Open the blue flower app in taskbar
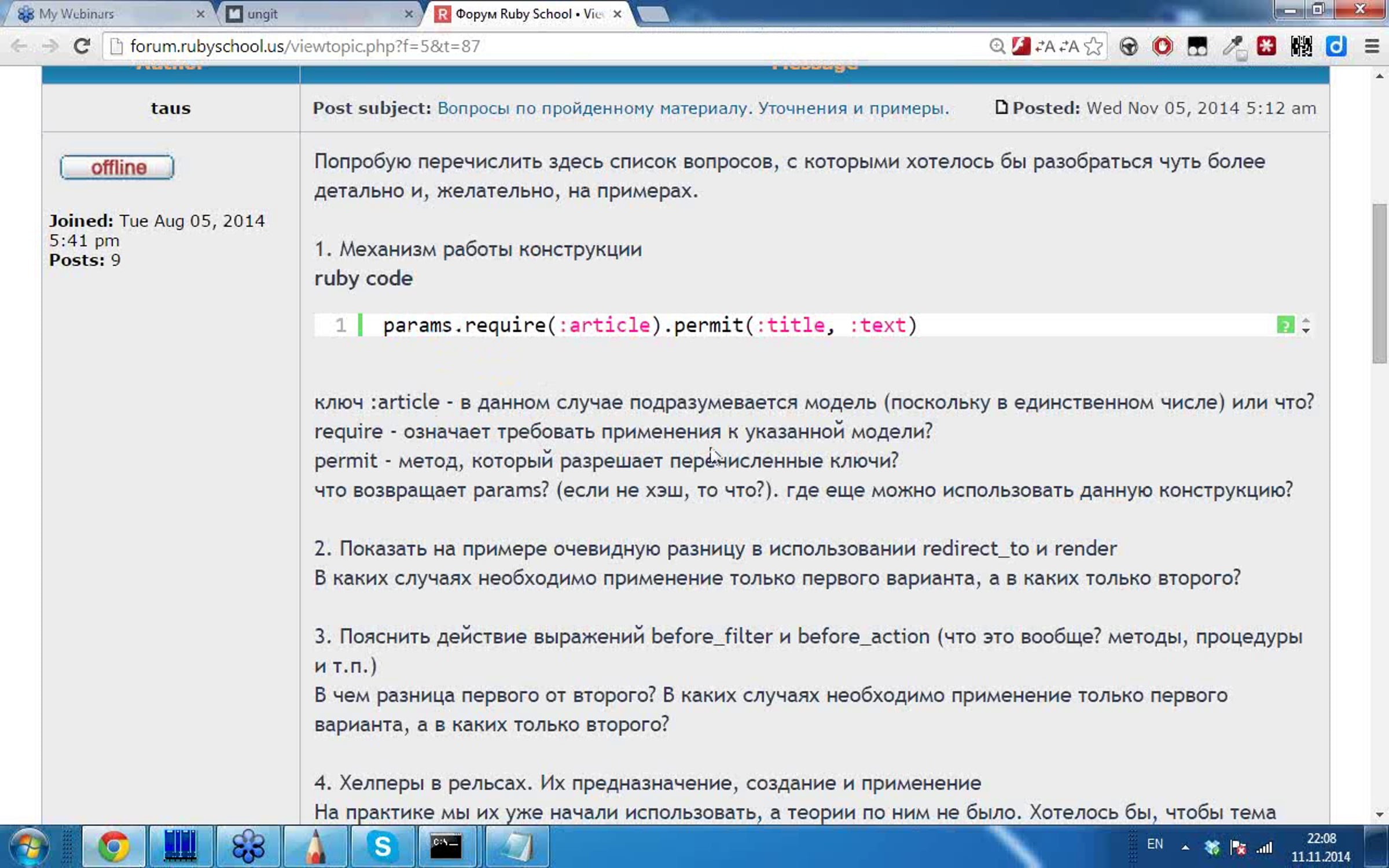This screenshot has width=1389, height=868. click(248, 847)
